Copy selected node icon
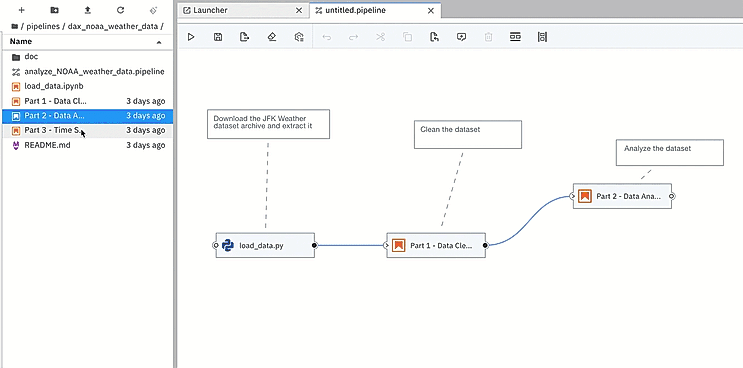 pos(408,37)
